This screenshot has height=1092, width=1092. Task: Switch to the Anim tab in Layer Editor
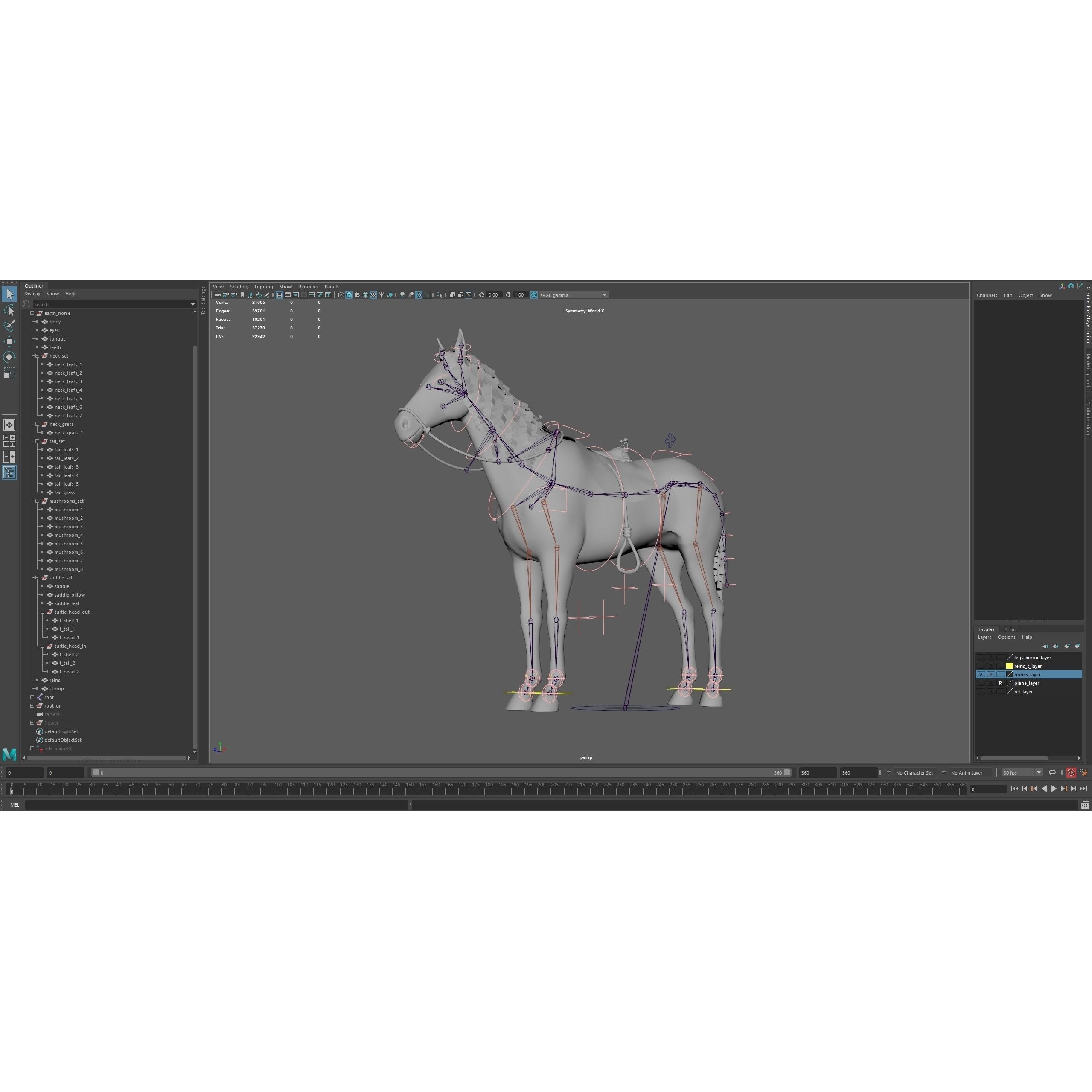click(x=1010, y=629)
